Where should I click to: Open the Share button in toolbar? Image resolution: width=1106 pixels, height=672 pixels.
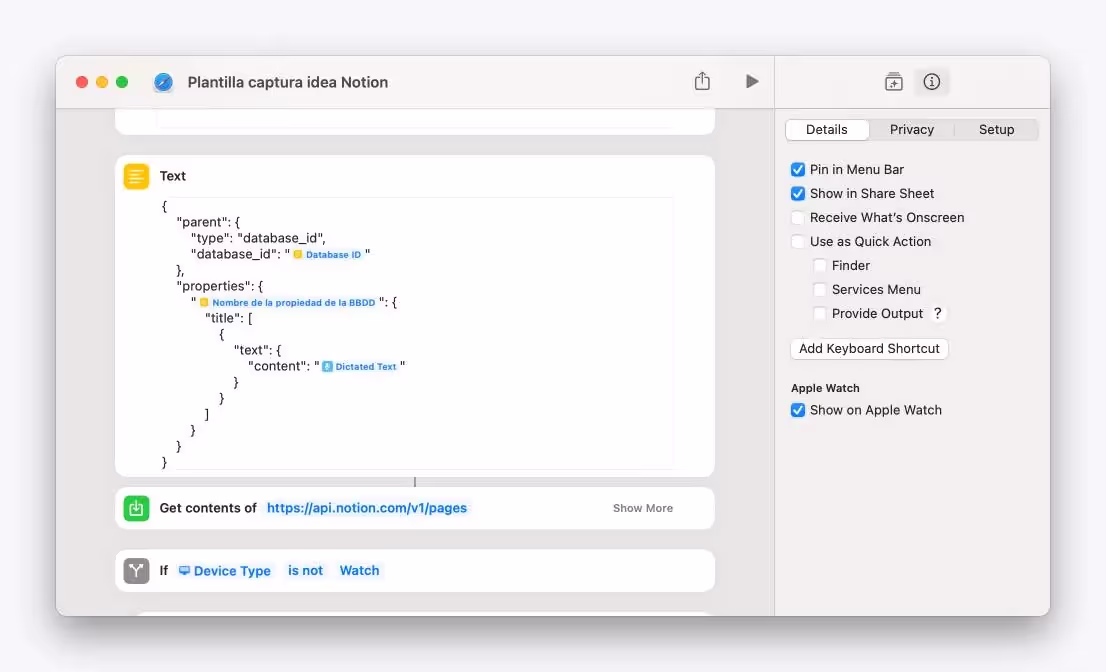tap(702, 81)
